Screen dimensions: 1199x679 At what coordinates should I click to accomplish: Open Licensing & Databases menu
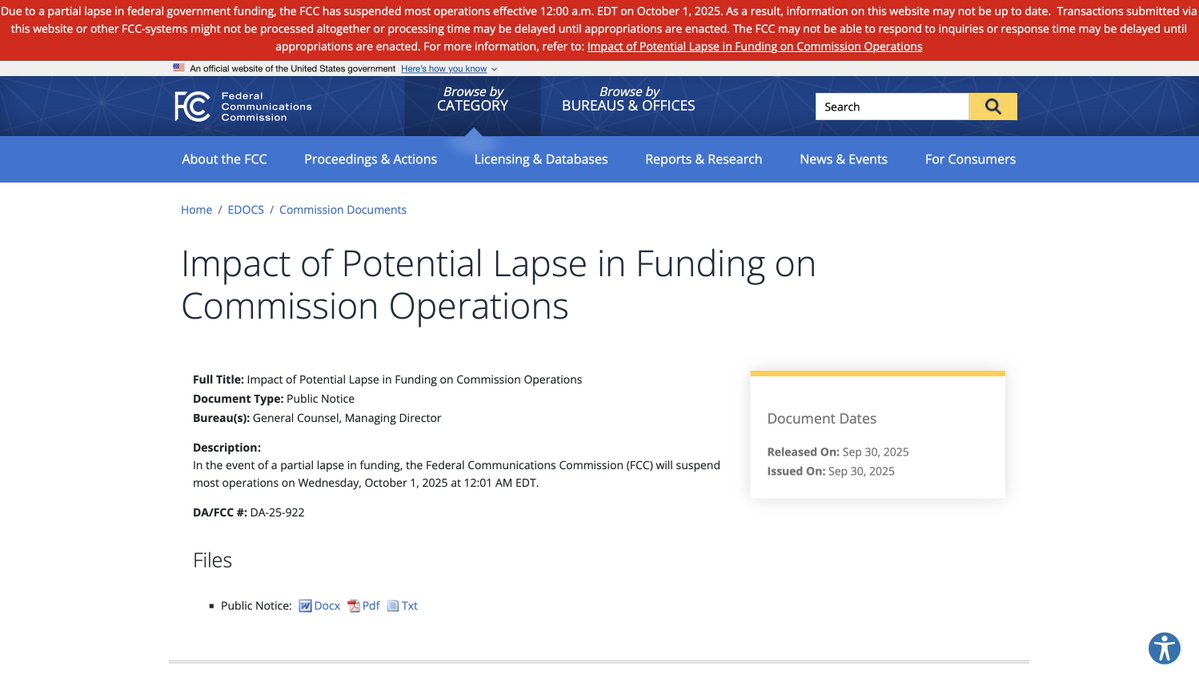tap(541, 159)
